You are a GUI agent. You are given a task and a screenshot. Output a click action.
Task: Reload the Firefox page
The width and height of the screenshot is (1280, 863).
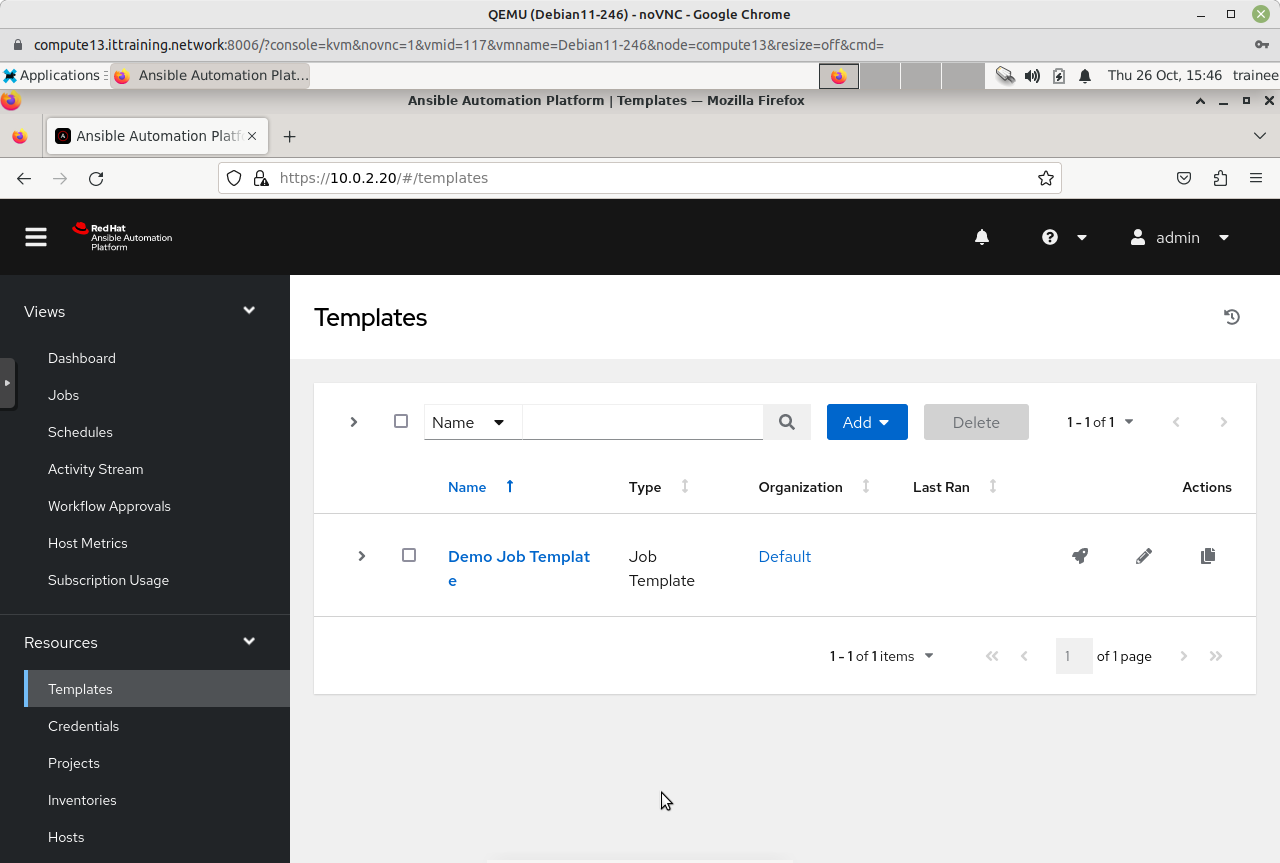coord(96,178)
